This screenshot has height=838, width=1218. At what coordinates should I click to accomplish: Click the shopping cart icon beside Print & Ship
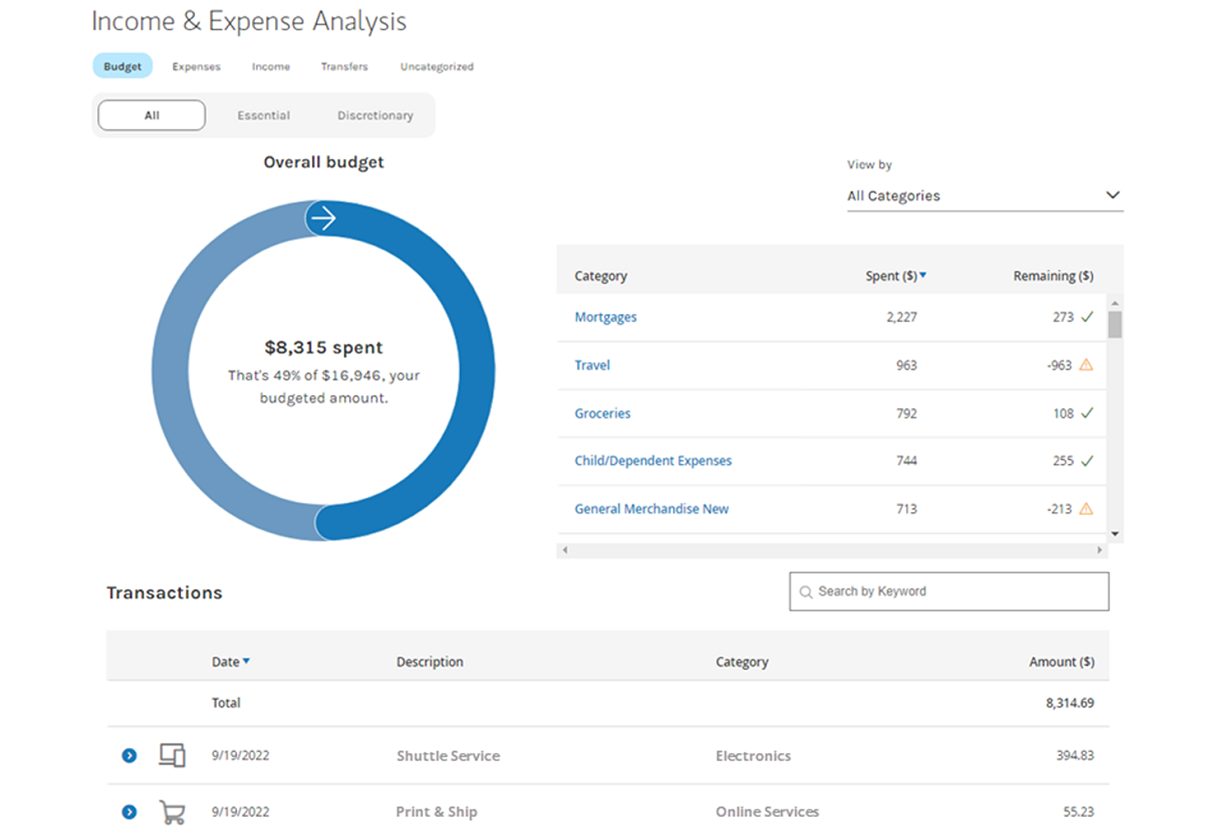point(172,811)
